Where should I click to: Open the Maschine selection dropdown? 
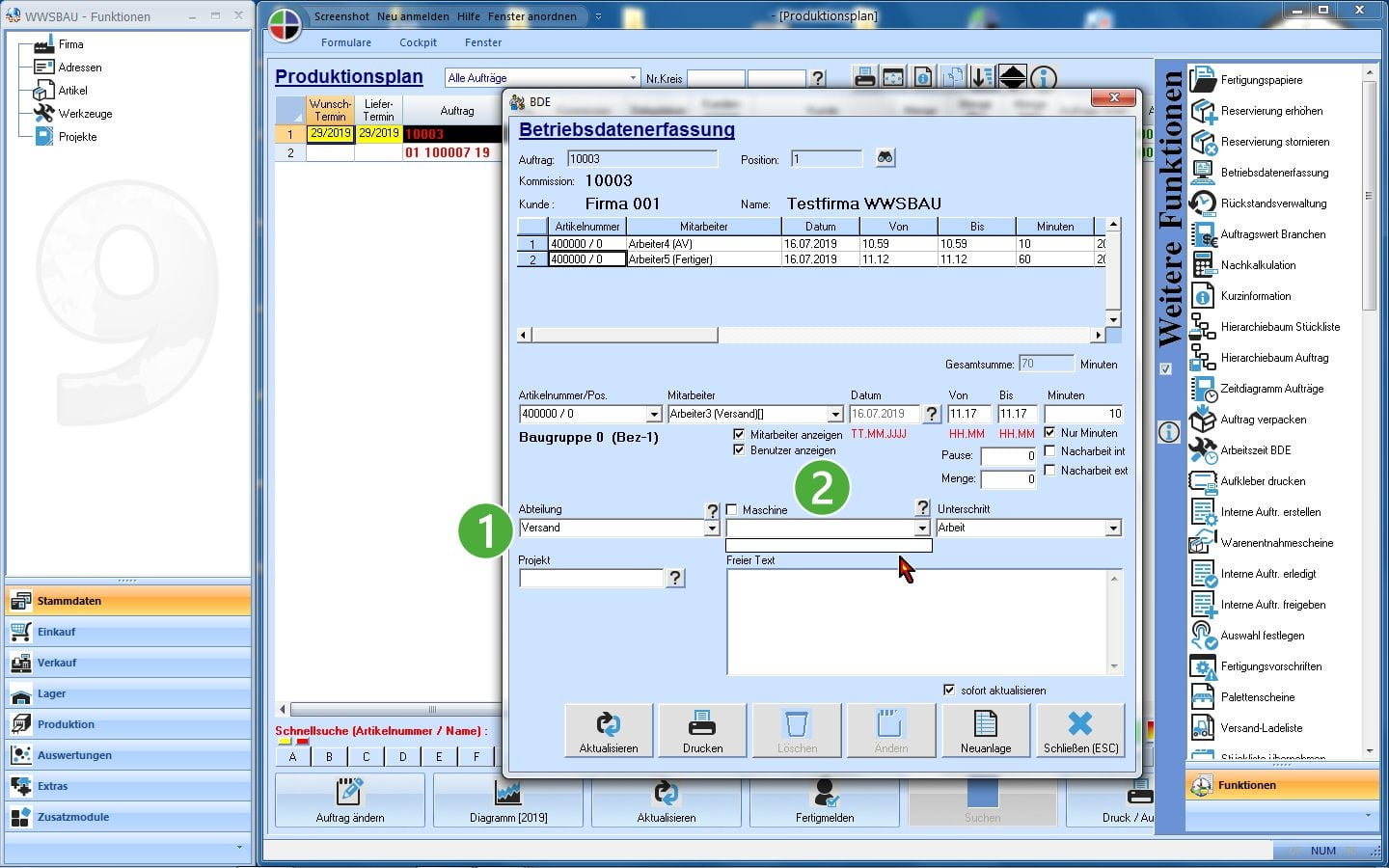click(922, 528)
